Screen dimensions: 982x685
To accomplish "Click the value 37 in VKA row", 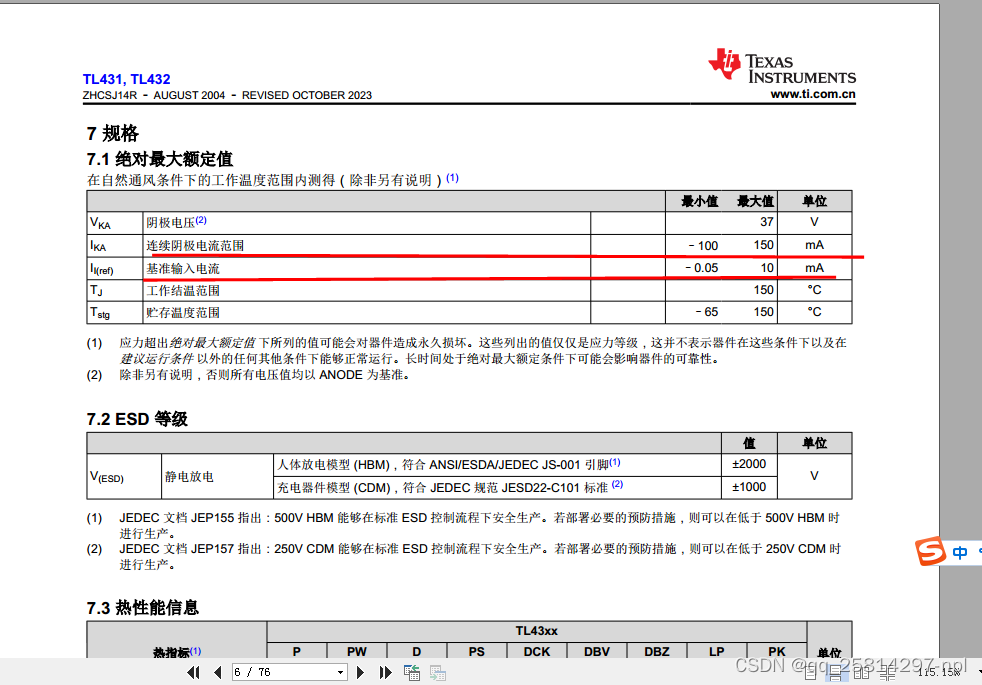I will 767,222.
